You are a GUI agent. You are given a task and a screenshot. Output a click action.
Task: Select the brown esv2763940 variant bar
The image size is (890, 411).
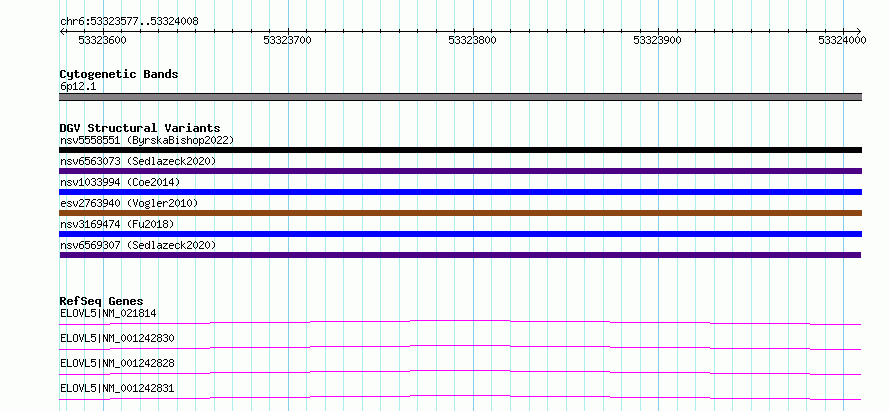[x=460, y=213]
